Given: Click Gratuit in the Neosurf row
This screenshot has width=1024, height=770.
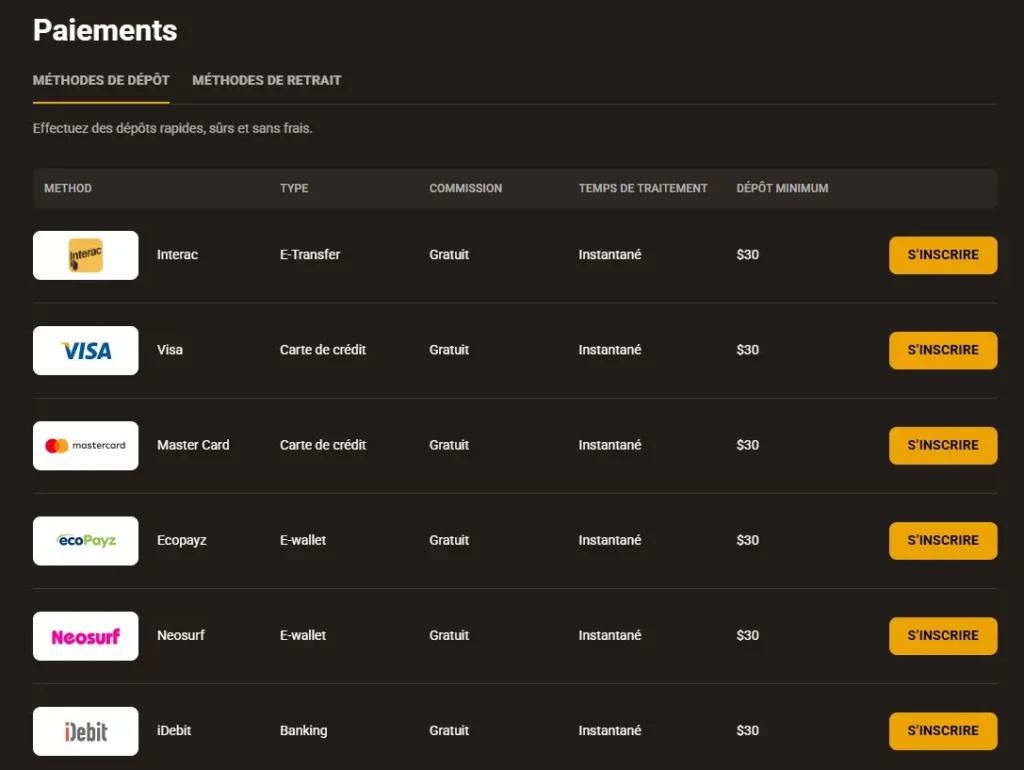Looking at the screenshot, I should 449,635.
